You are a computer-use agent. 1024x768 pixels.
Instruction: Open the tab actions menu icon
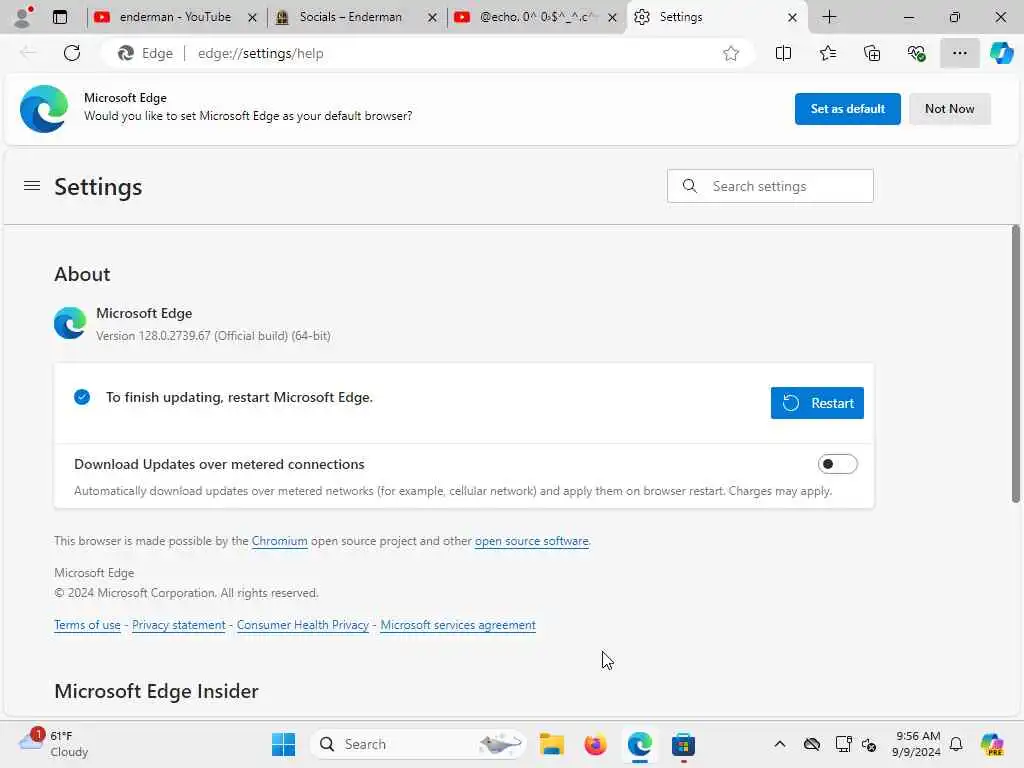[x=60, y=17]
